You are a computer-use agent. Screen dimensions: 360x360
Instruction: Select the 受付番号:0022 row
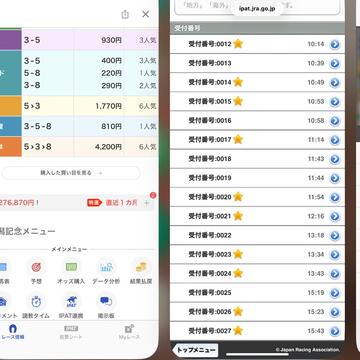coord(257,235)
